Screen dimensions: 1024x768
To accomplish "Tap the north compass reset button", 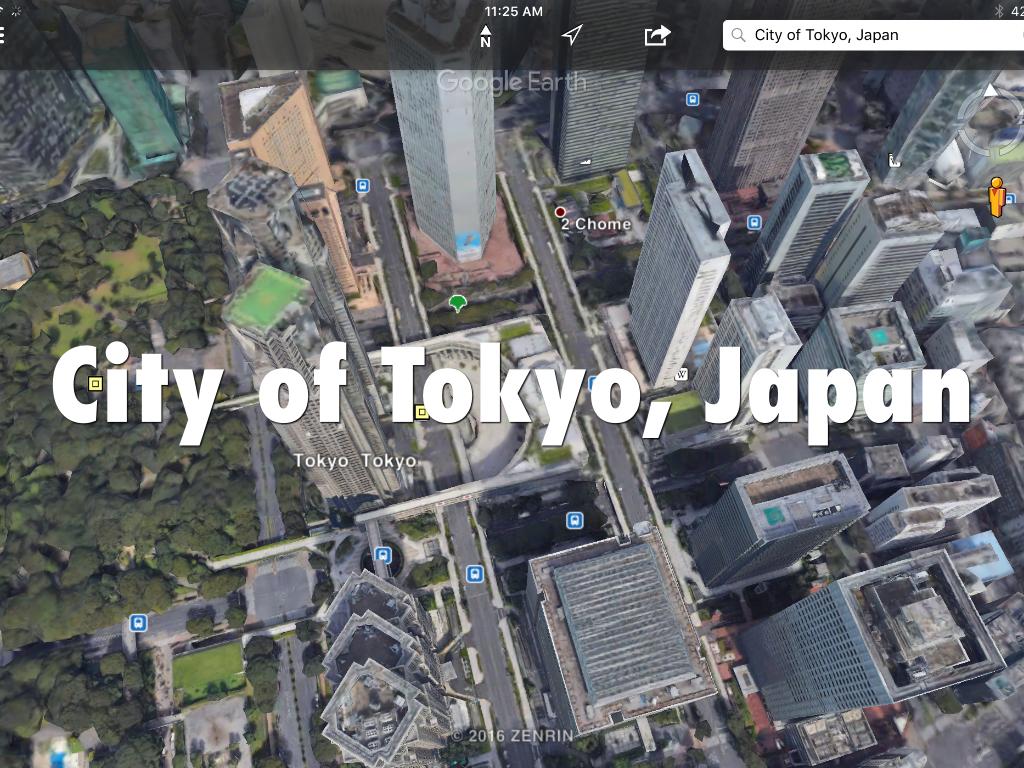I will point(486,36).
